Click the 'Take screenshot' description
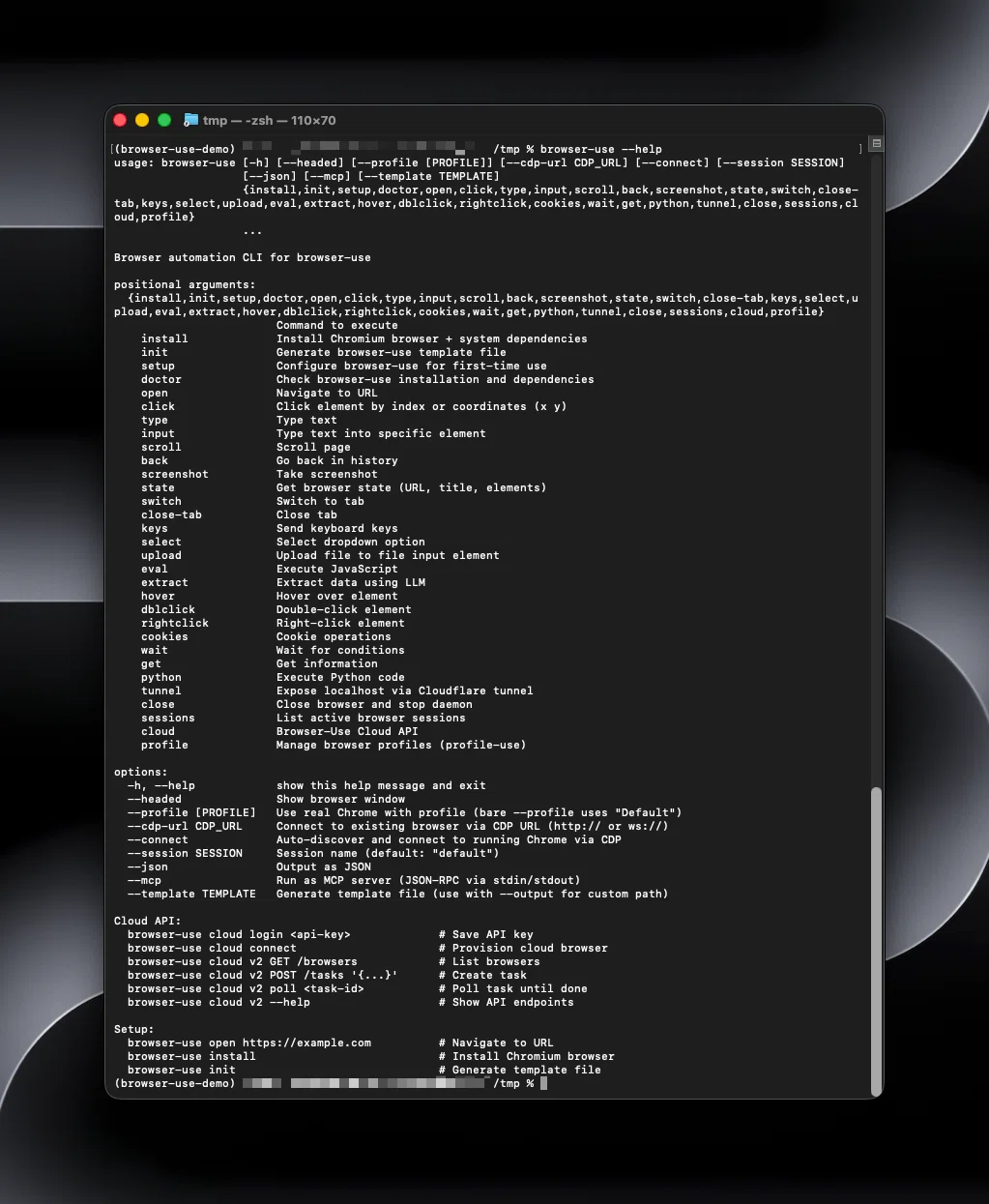Screen dimensions: 989x1204 327,474
